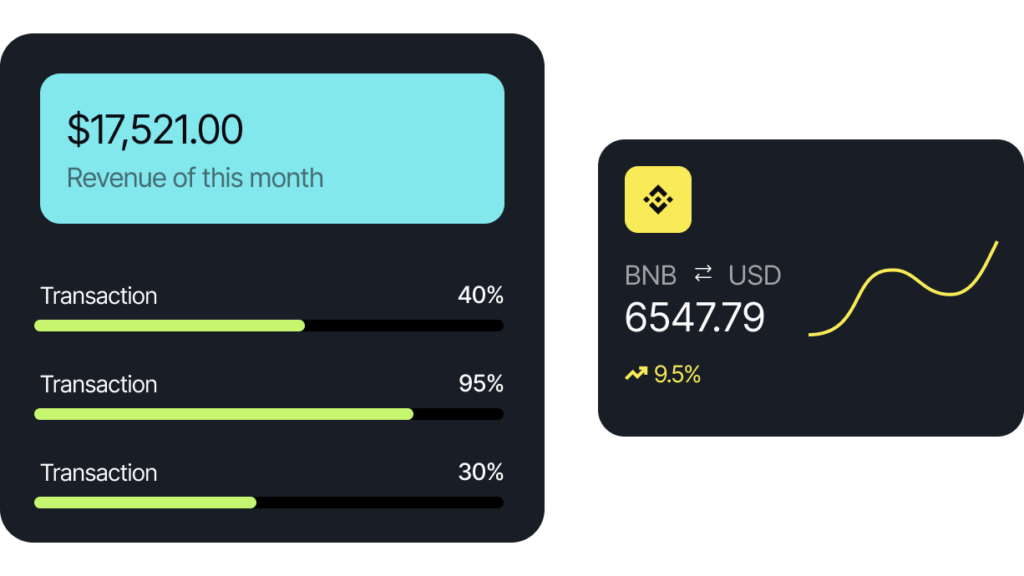Click the 40% transaction progress bar

269,325
